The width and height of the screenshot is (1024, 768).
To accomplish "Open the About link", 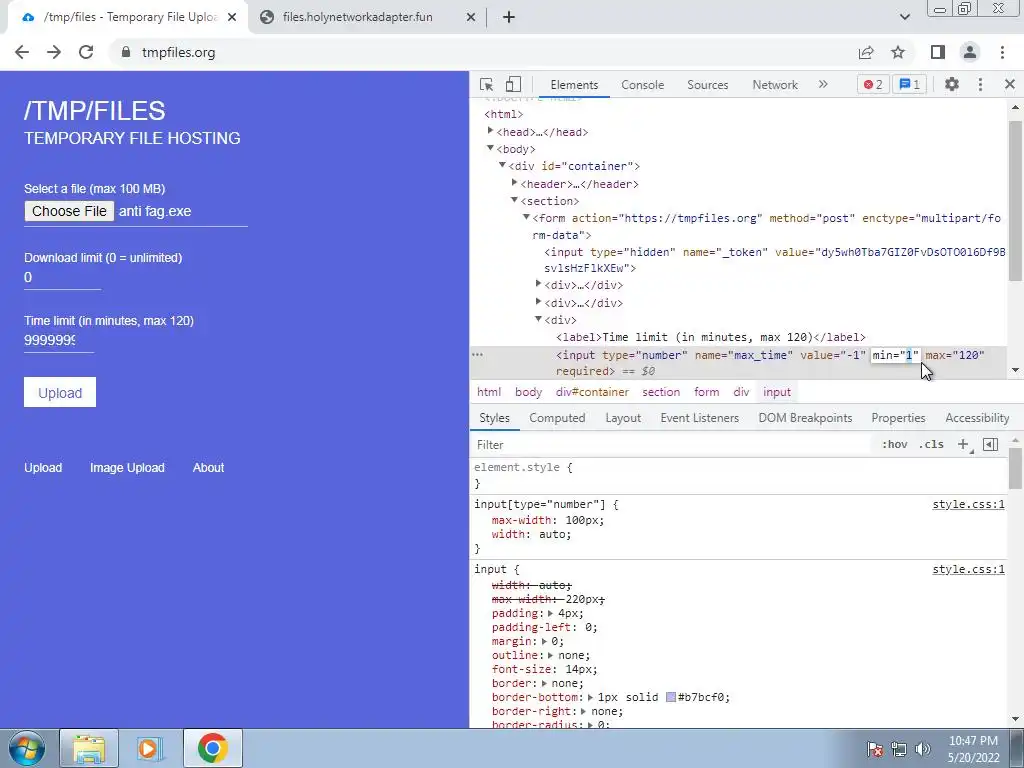I will tap(208, 468).
